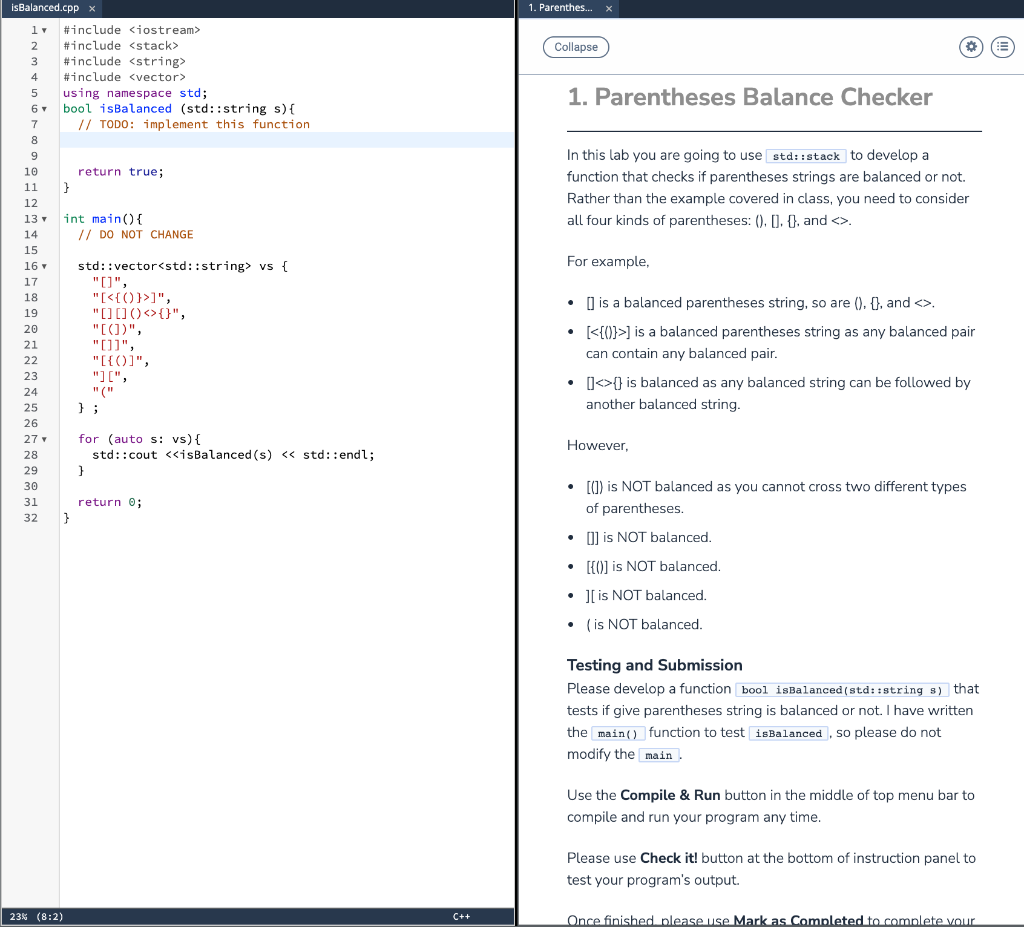Collapse the instructions panel with Collapse button

click(575, 47)
